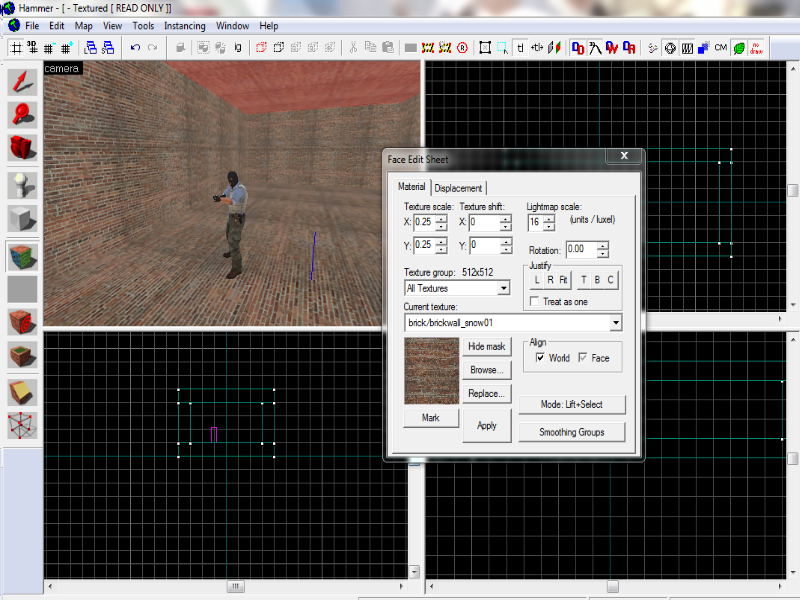Select the Clipping tool
The width and height of the screenshot is (800, 600).
(22, 392)
